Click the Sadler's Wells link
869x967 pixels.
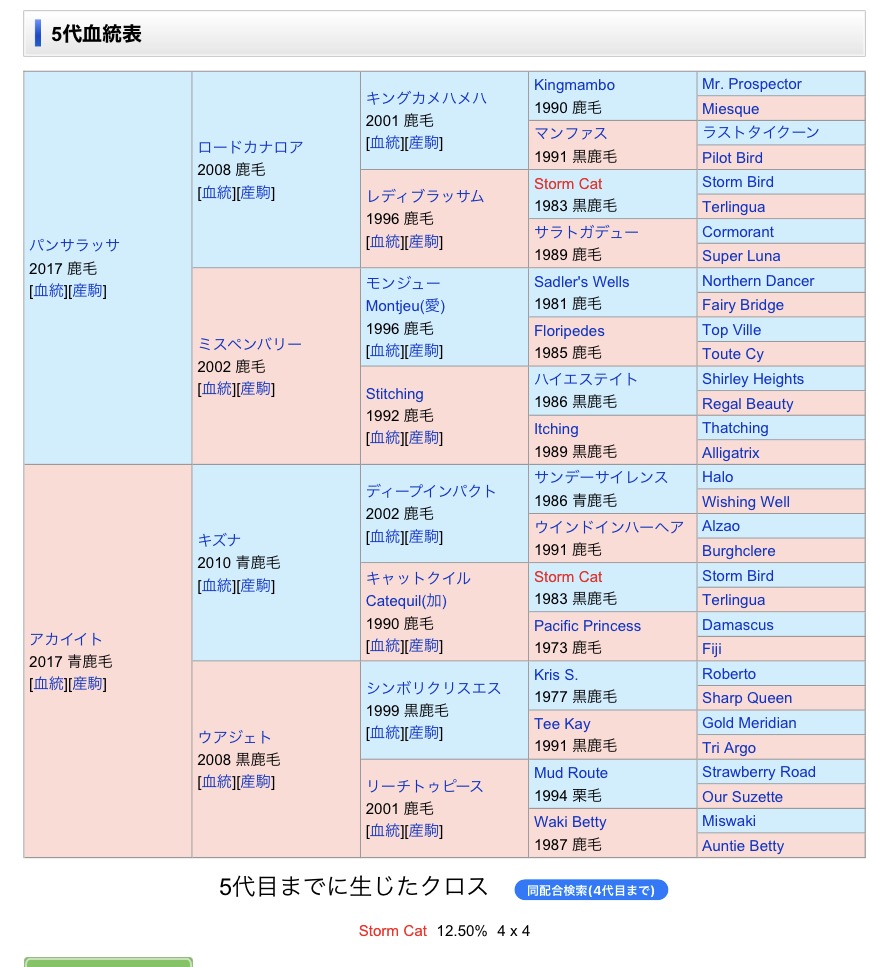[x=581, y=282]
